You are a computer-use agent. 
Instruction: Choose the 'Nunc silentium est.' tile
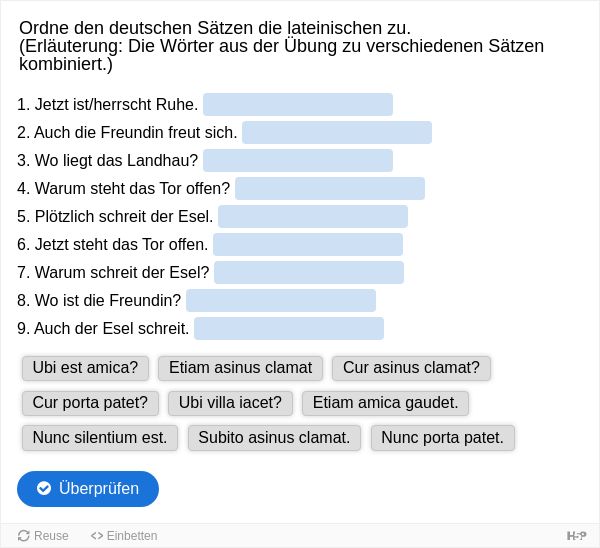point(100,437)
